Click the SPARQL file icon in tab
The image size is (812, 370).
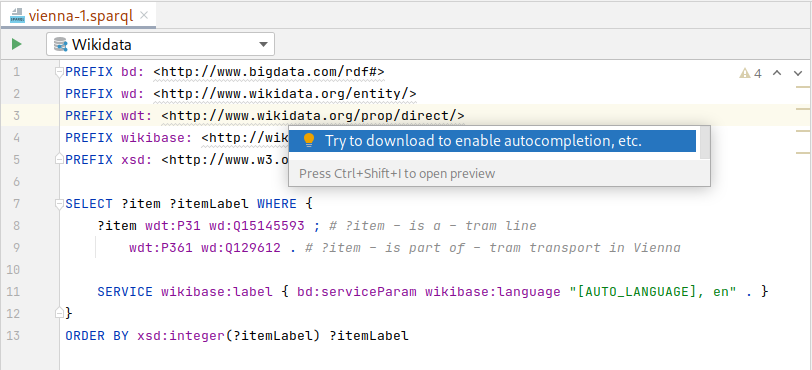17,16
